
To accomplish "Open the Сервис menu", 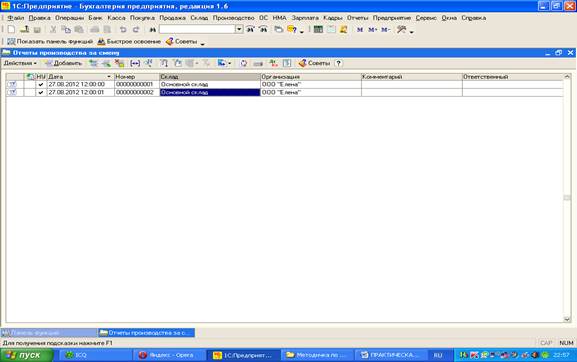I will pyautogui.click(x=426, y=18).
